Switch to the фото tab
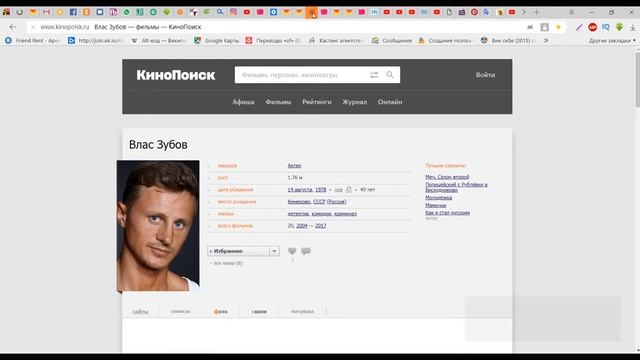The width and height of the screenshot is (640, 360). (221, 311)
